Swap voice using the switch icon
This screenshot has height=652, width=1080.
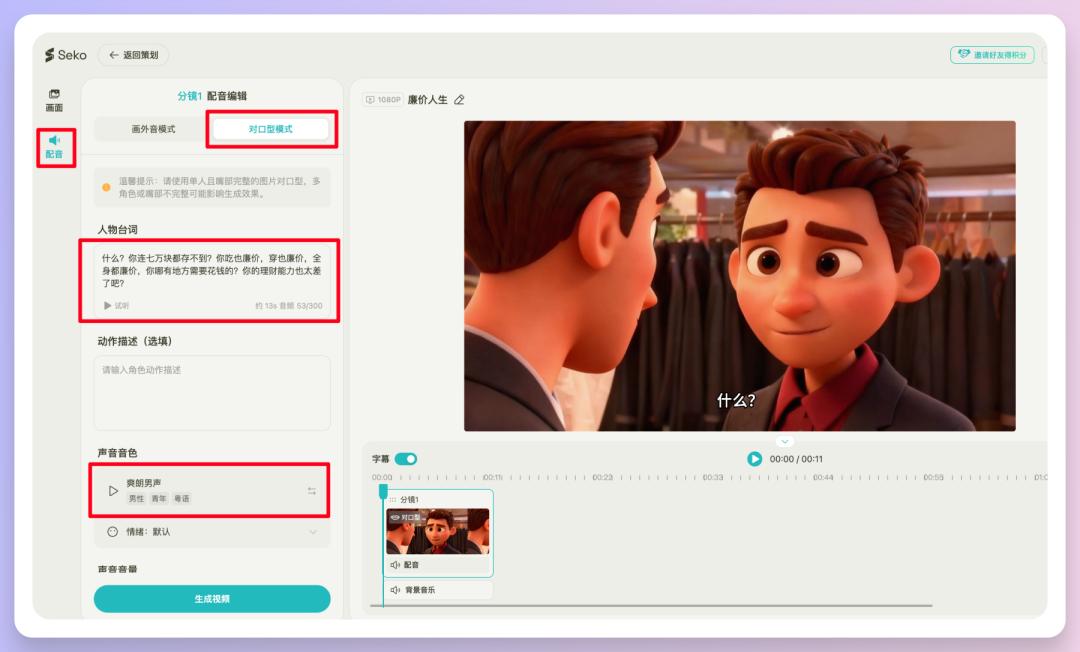pyautogui.click(x=312, y=491)
